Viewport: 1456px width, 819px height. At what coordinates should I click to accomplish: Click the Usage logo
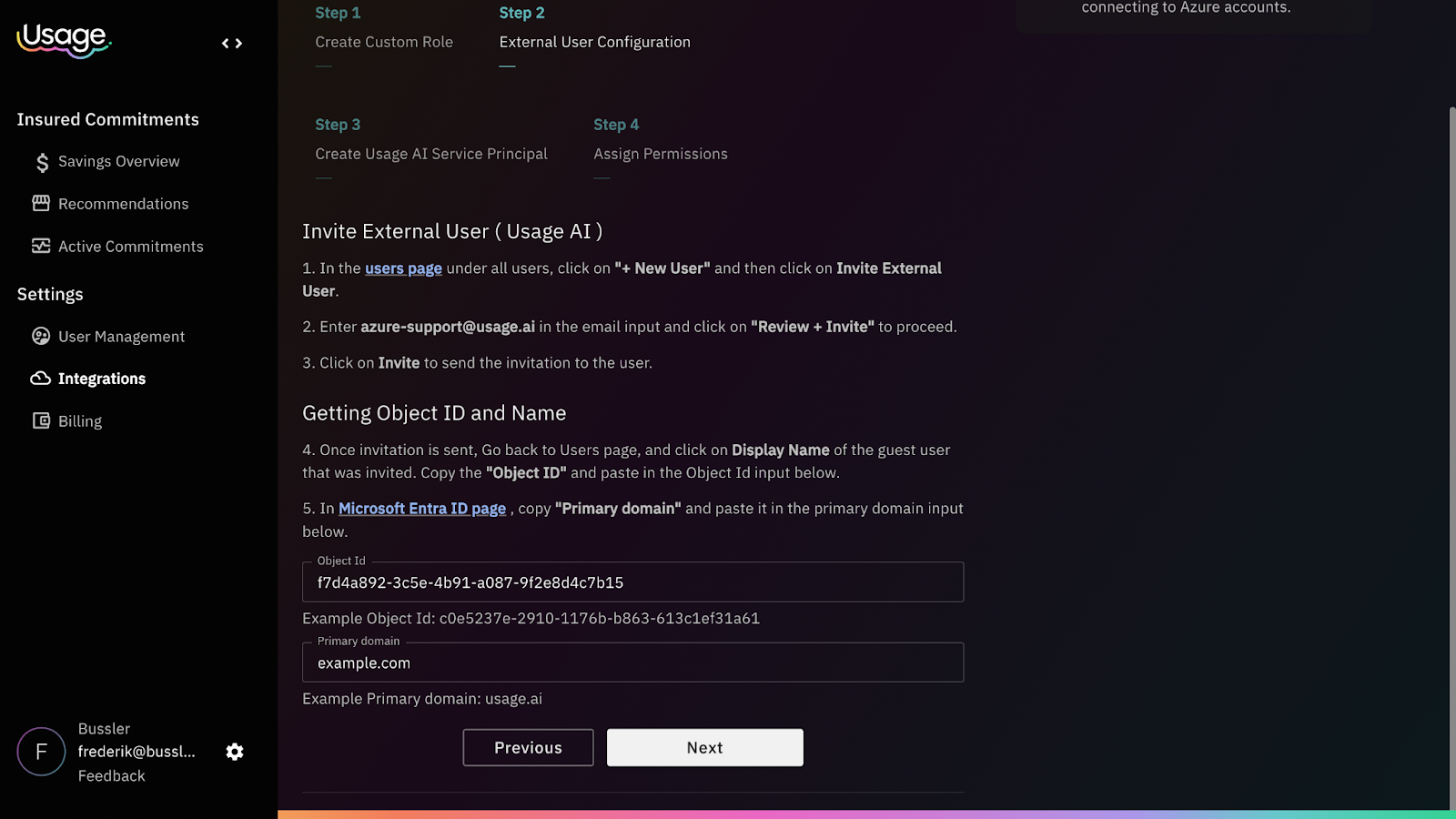[x=64, y=40]
